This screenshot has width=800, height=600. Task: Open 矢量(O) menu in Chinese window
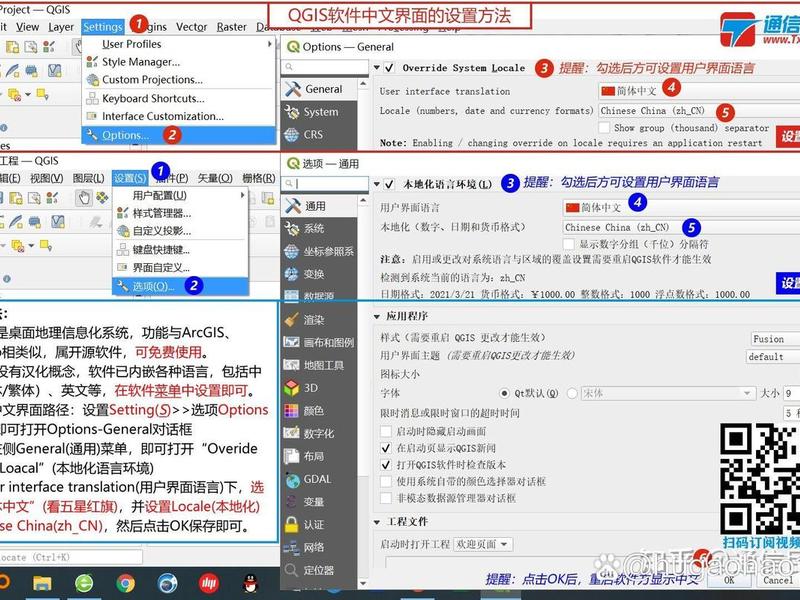[215, 178]
